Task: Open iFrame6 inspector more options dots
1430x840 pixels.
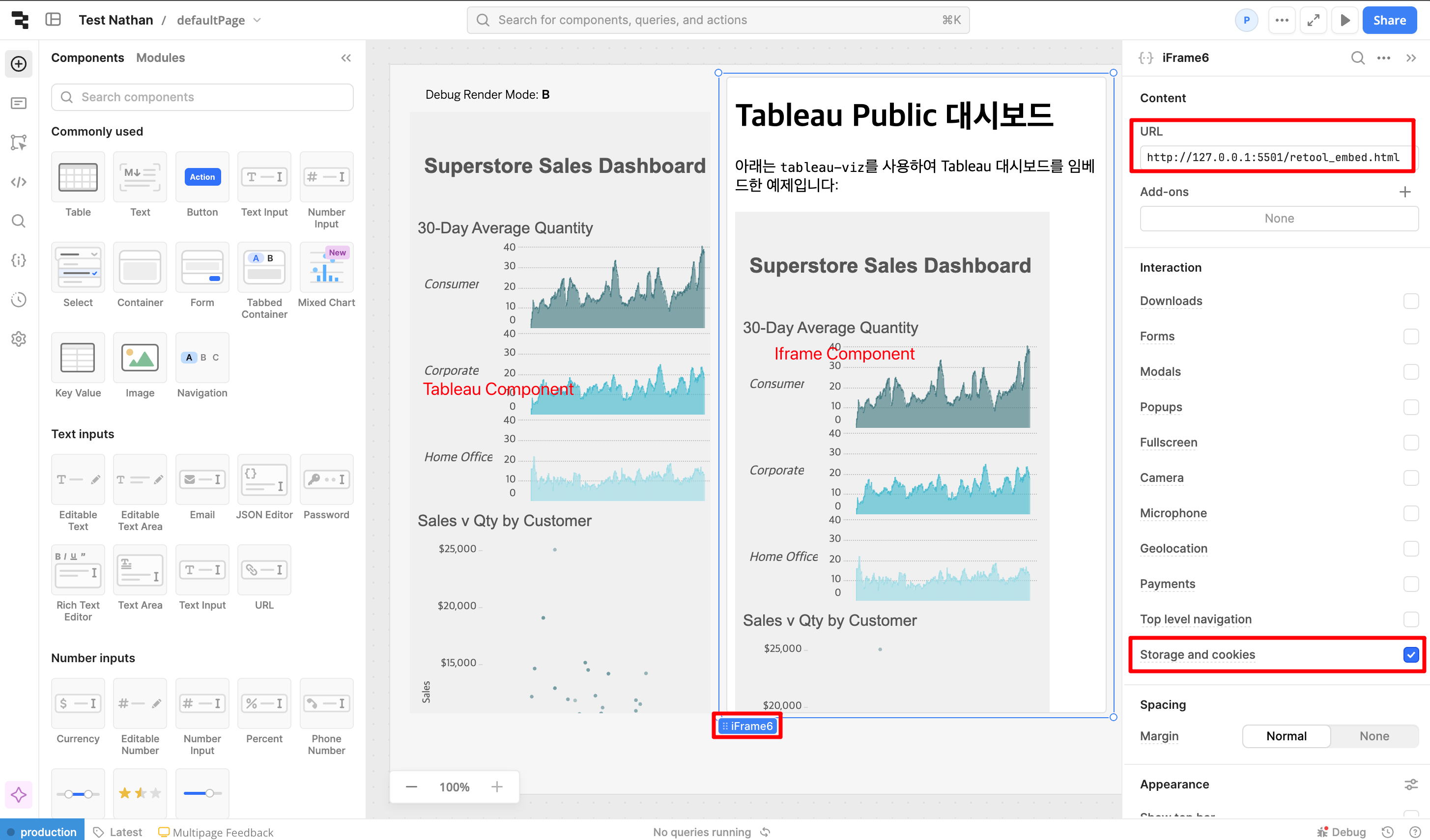Action: click(1383, 58)
